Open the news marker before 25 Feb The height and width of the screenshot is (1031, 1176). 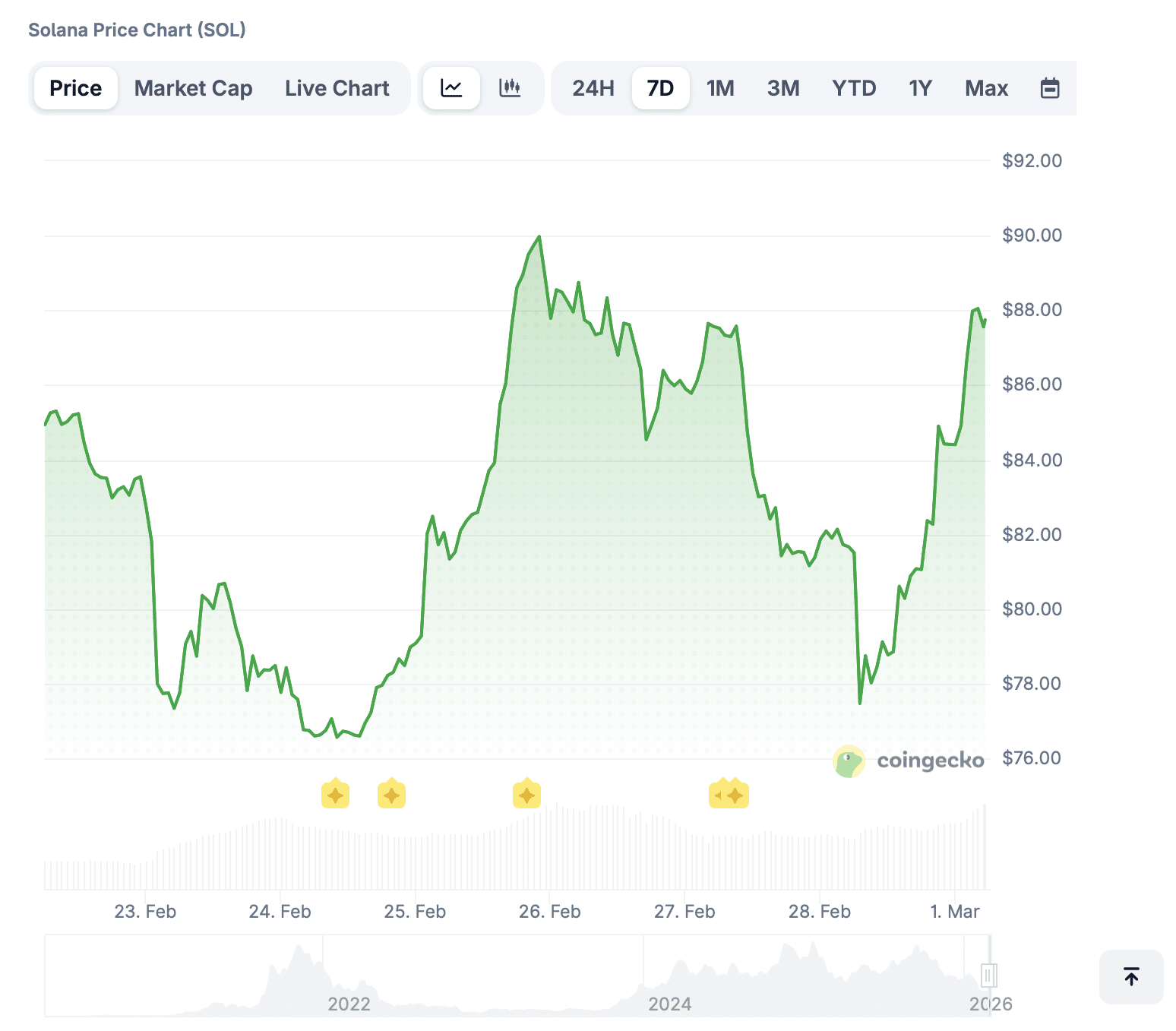click(x=391, y=795)
